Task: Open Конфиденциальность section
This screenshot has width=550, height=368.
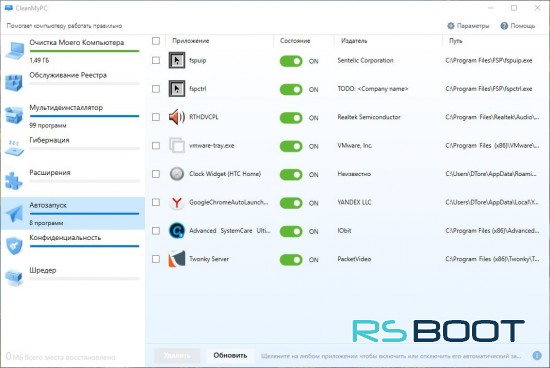Action: click(73, 246)
